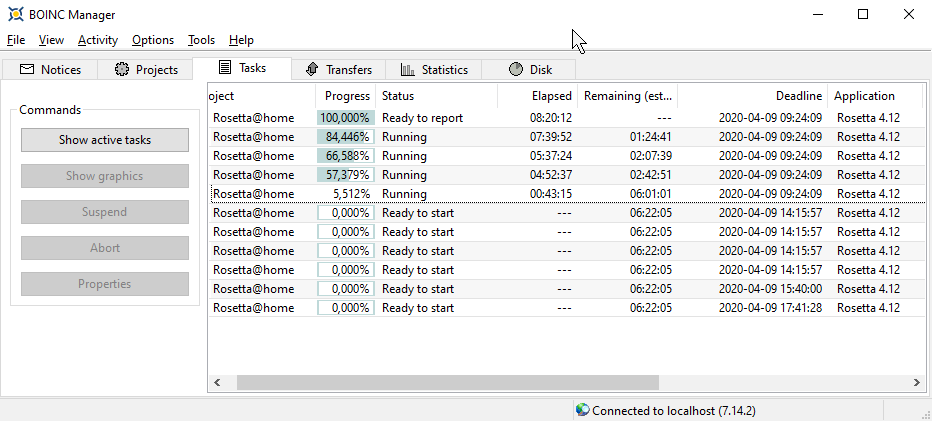Image resolution: width=932 pixels, height=421 pixels.
Task: Click the BOINC Manager title bar logo icon
Action: (17, 14)
